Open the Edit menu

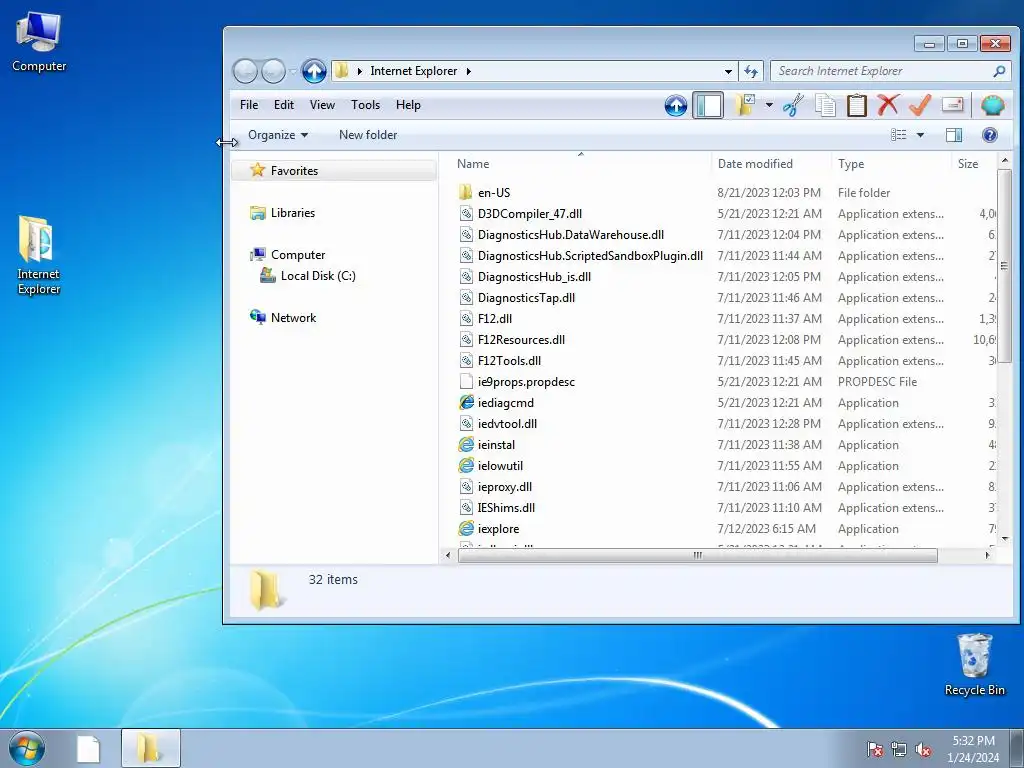[283, 105]
